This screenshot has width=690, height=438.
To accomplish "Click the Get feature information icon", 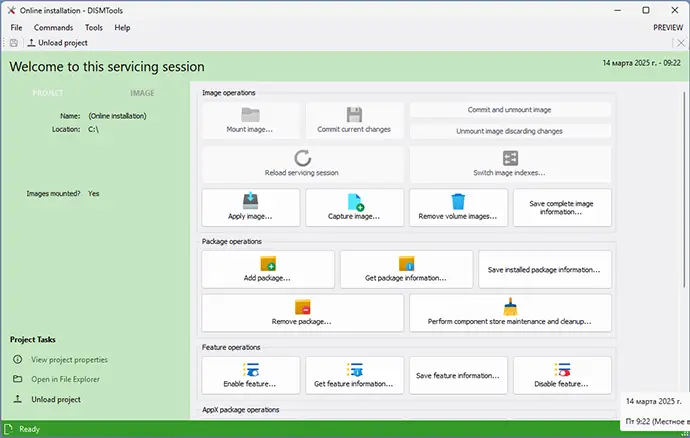I will [354, 369].
